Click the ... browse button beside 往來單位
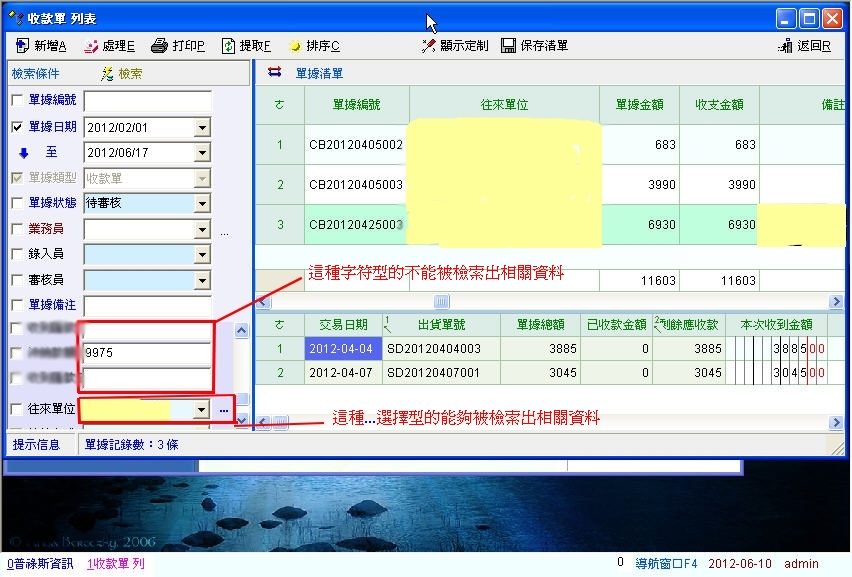 [x=223, y=410]
